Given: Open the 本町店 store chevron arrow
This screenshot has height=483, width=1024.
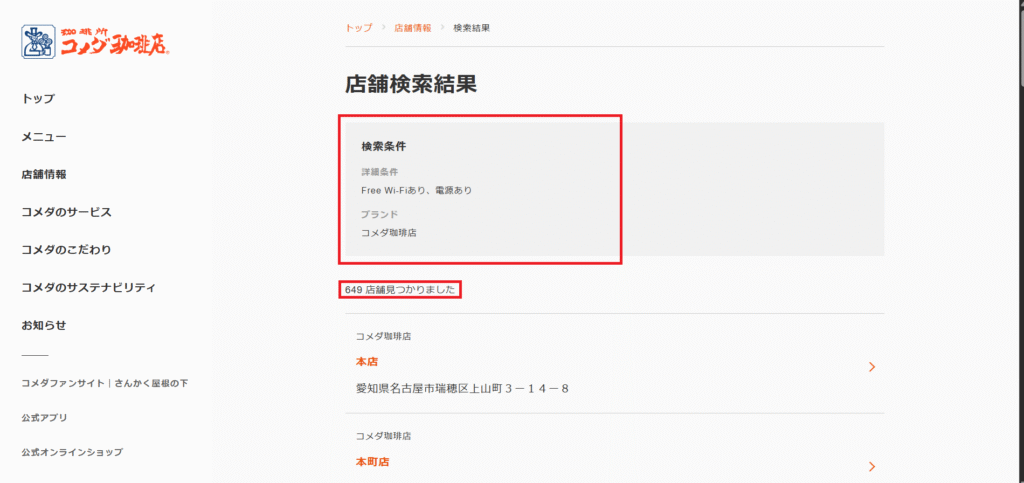Looking at the screenshot, I should 872,466.
